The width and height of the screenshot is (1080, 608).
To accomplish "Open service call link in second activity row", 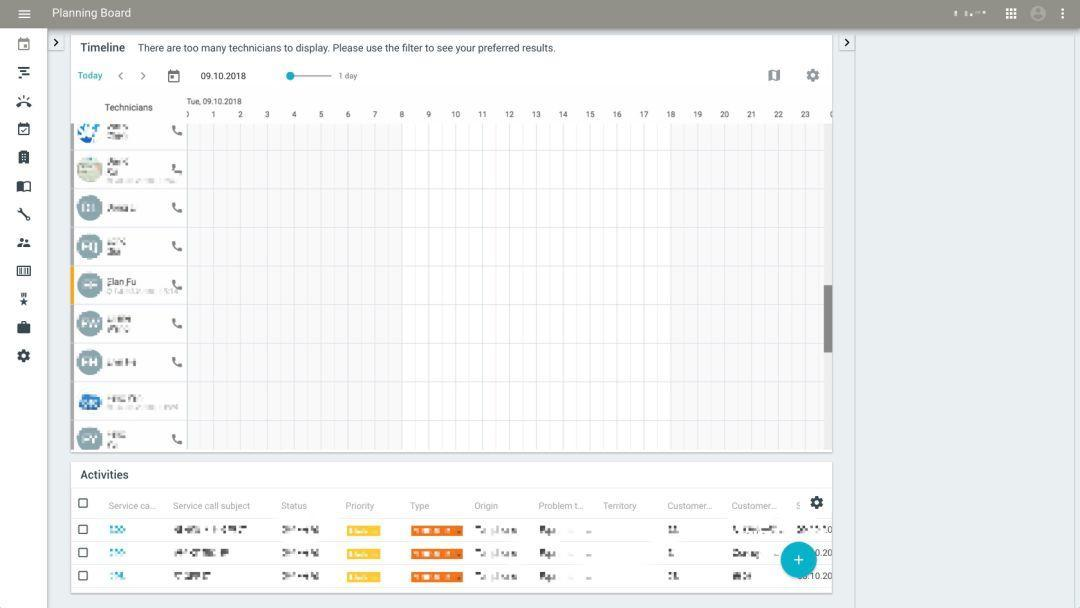I will click(x=117, y=552).
